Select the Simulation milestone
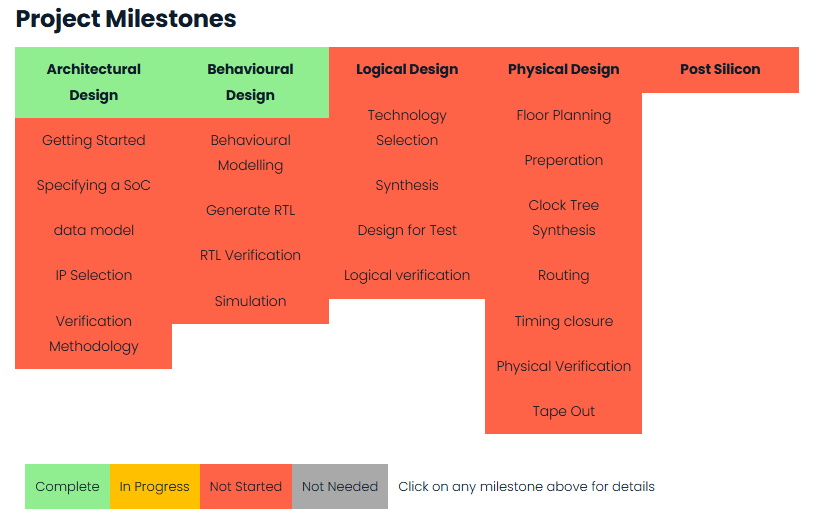The width and height of the screenshot is (814, 516). point(250,301)
